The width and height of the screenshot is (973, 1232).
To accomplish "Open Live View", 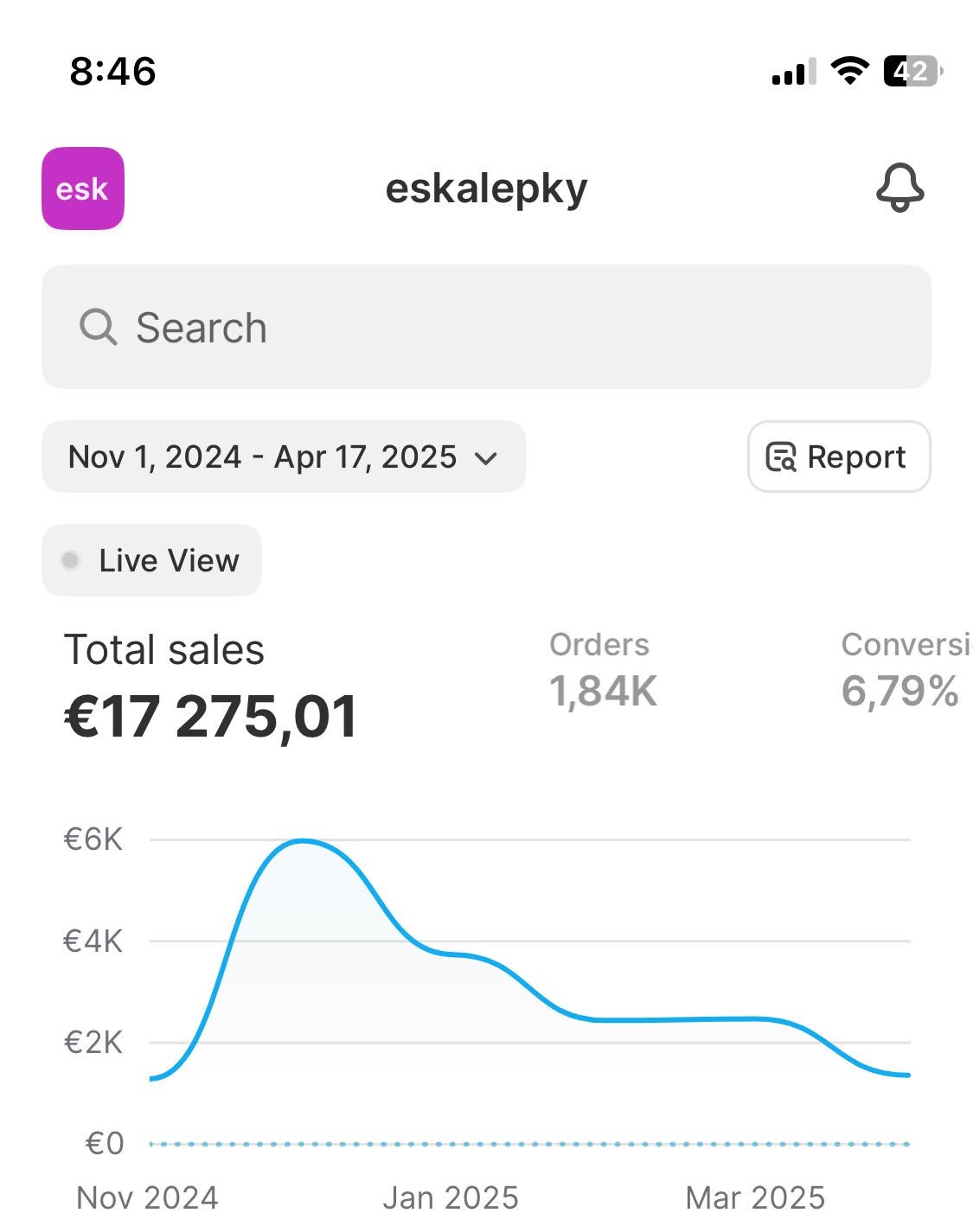I will coord(152,560).
